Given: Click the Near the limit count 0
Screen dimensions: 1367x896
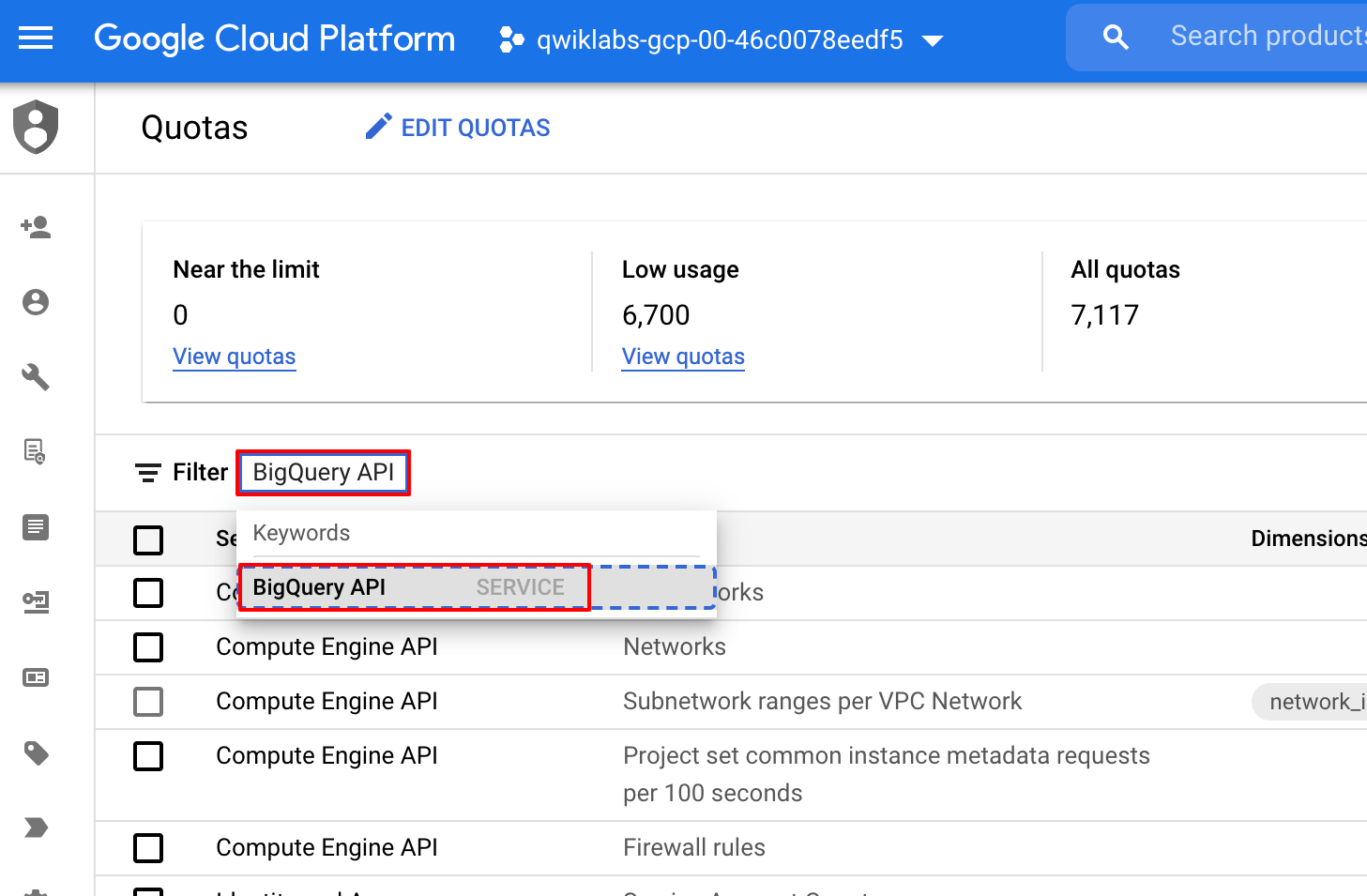Looking at the screenshot, I should tap(180, 315).
